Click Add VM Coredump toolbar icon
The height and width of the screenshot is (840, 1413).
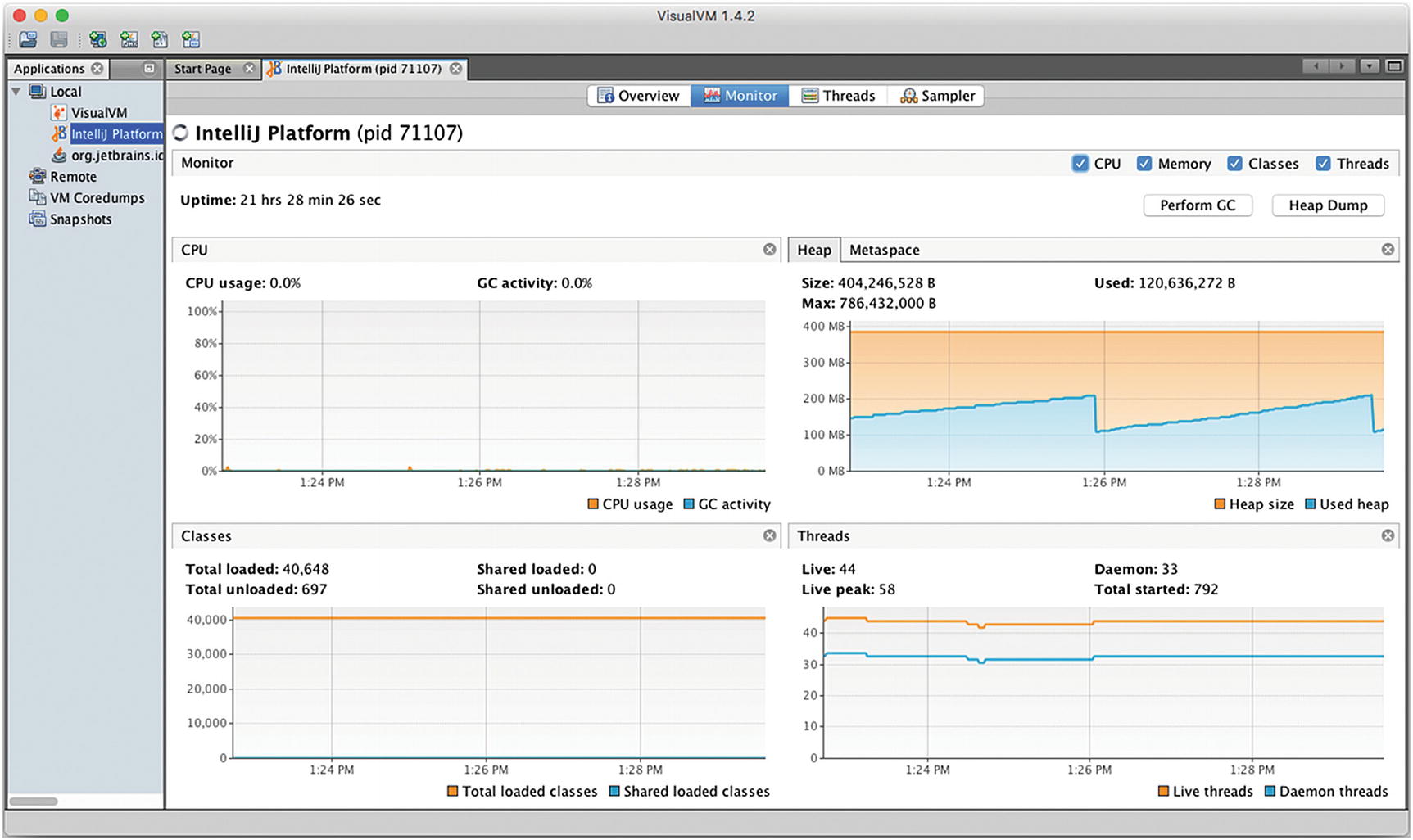160,39
